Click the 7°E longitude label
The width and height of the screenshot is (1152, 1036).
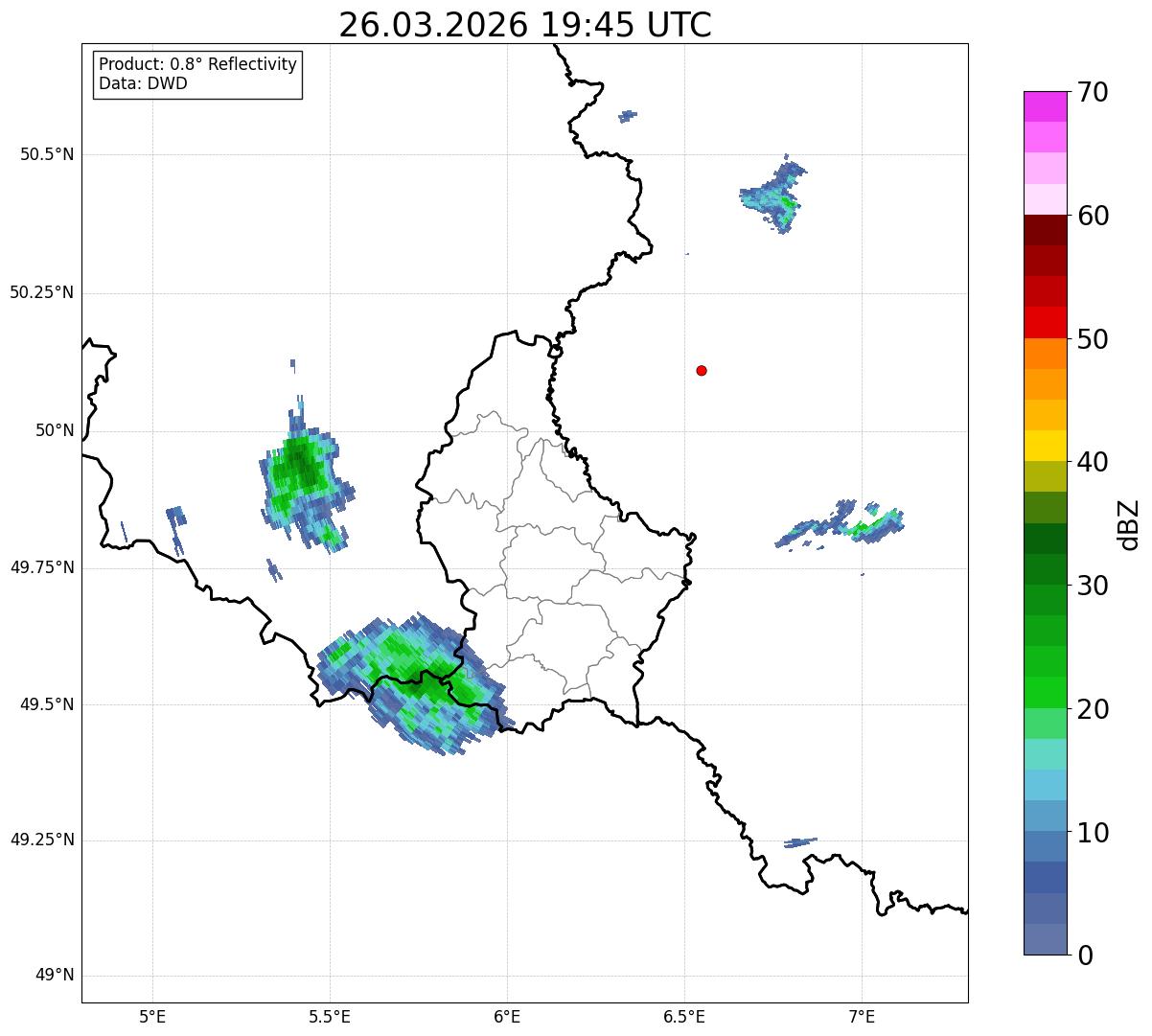click(862, 1016)
